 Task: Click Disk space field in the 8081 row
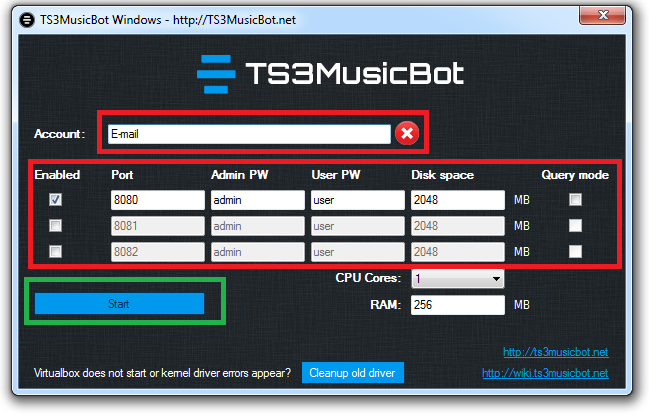(458, 226)
